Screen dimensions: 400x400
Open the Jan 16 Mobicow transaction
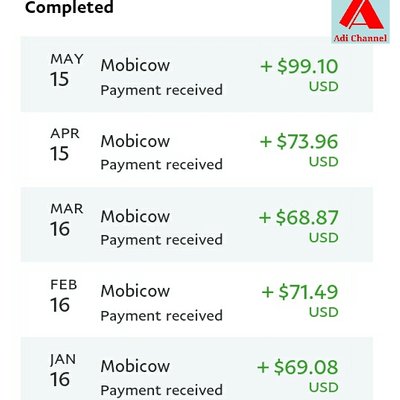[x=197, y=369]
